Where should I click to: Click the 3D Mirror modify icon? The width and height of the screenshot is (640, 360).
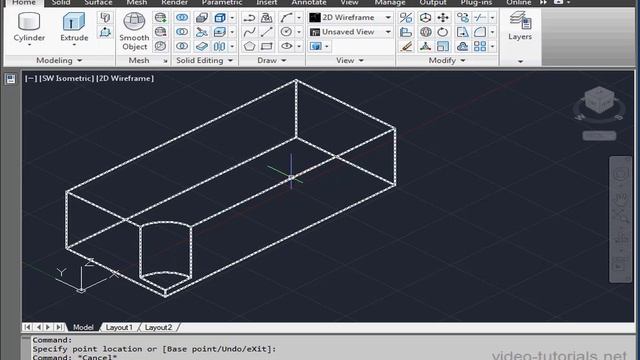406,18
